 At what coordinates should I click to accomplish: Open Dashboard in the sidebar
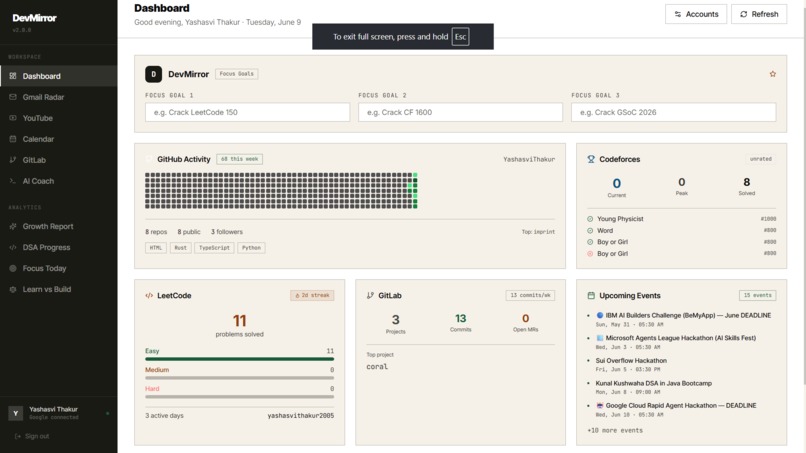59,76
